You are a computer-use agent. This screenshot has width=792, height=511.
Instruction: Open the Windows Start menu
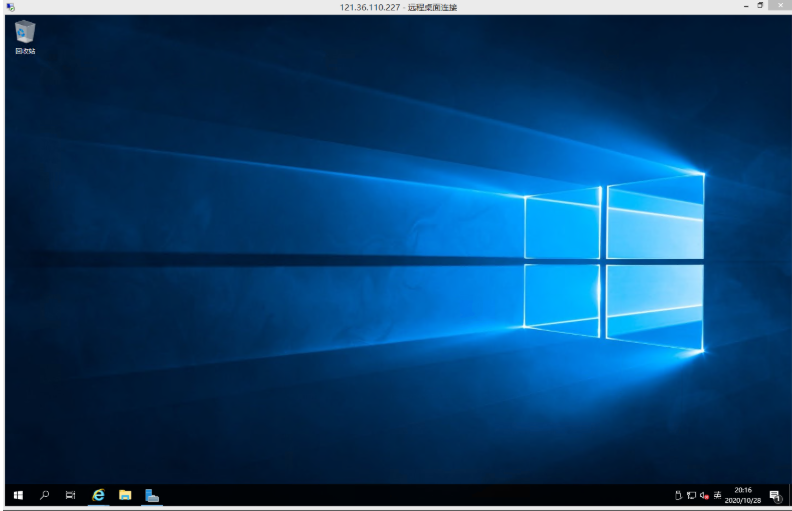coord(18,495)
